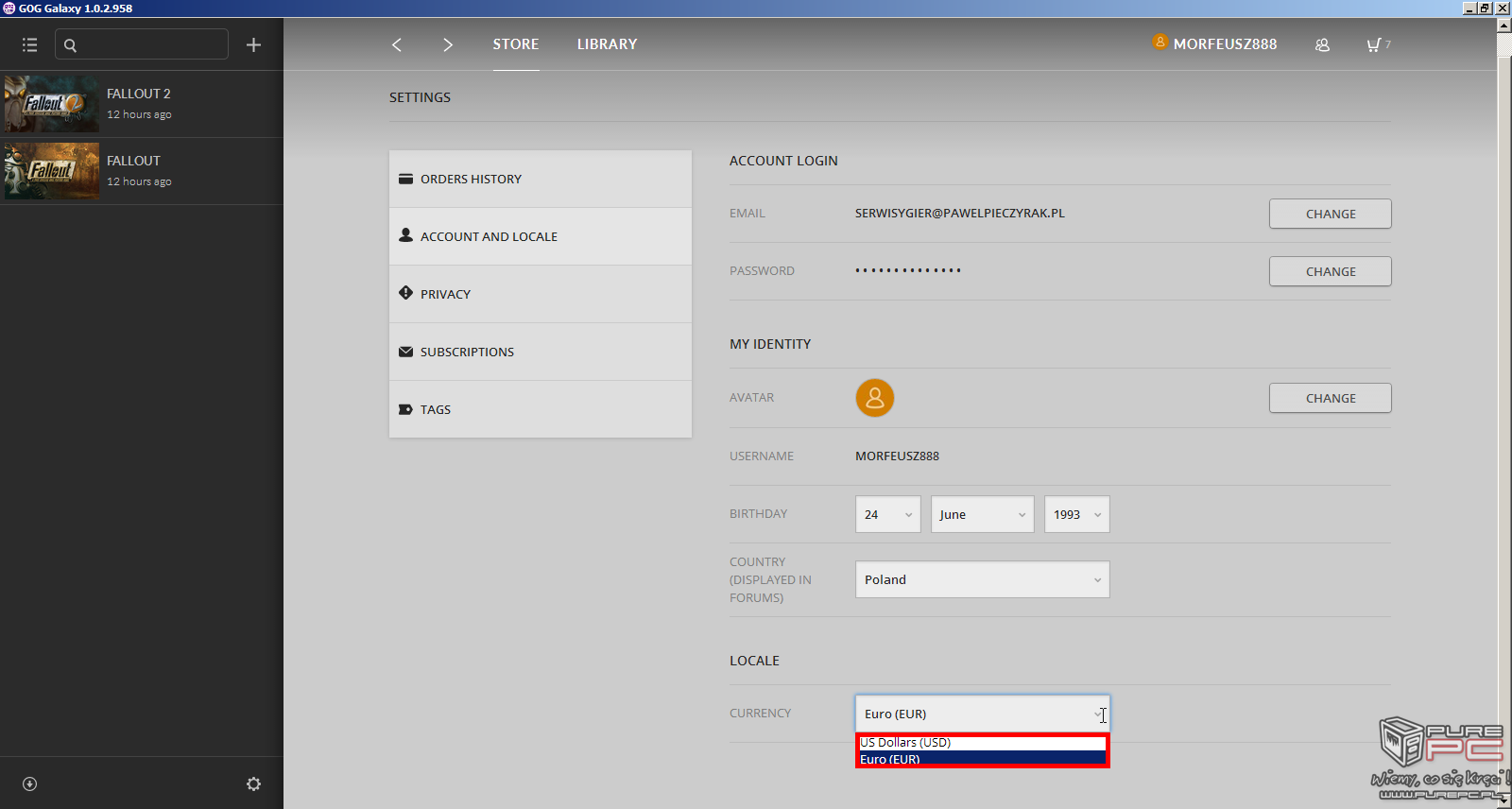Open the friends icon in header
Screen dimensions: 1512x809
1322,44
